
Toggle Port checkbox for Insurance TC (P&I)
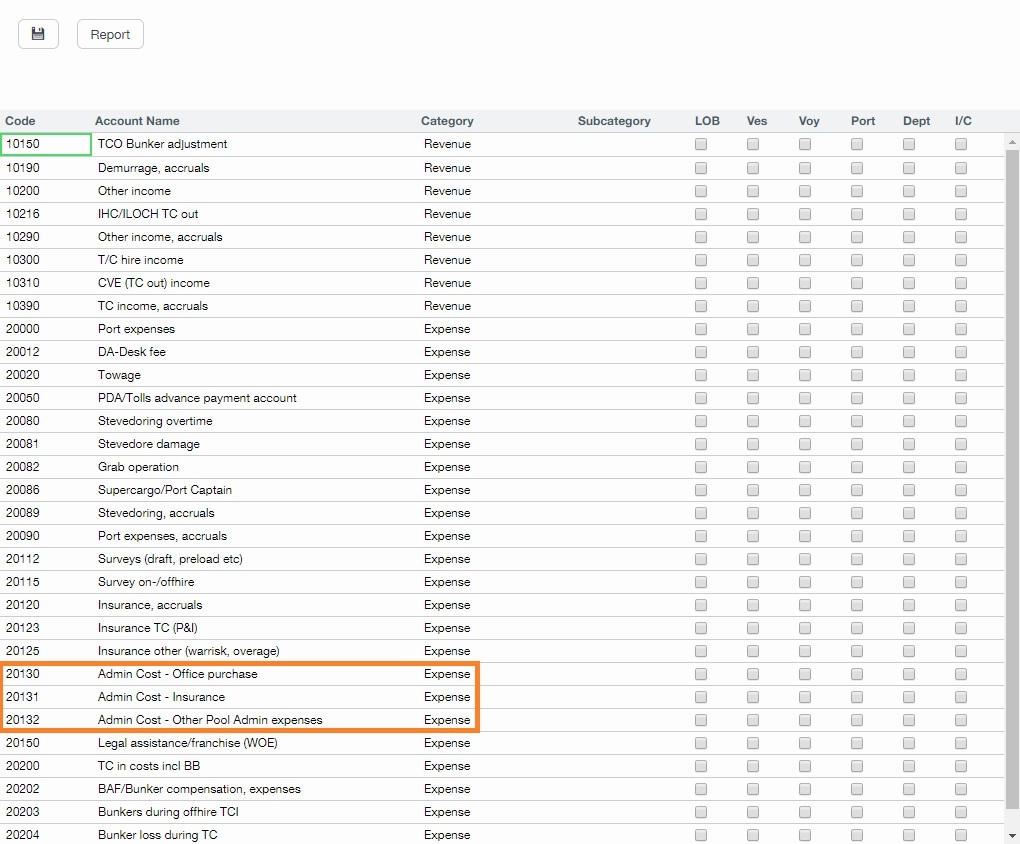click(x=856, y=628)
